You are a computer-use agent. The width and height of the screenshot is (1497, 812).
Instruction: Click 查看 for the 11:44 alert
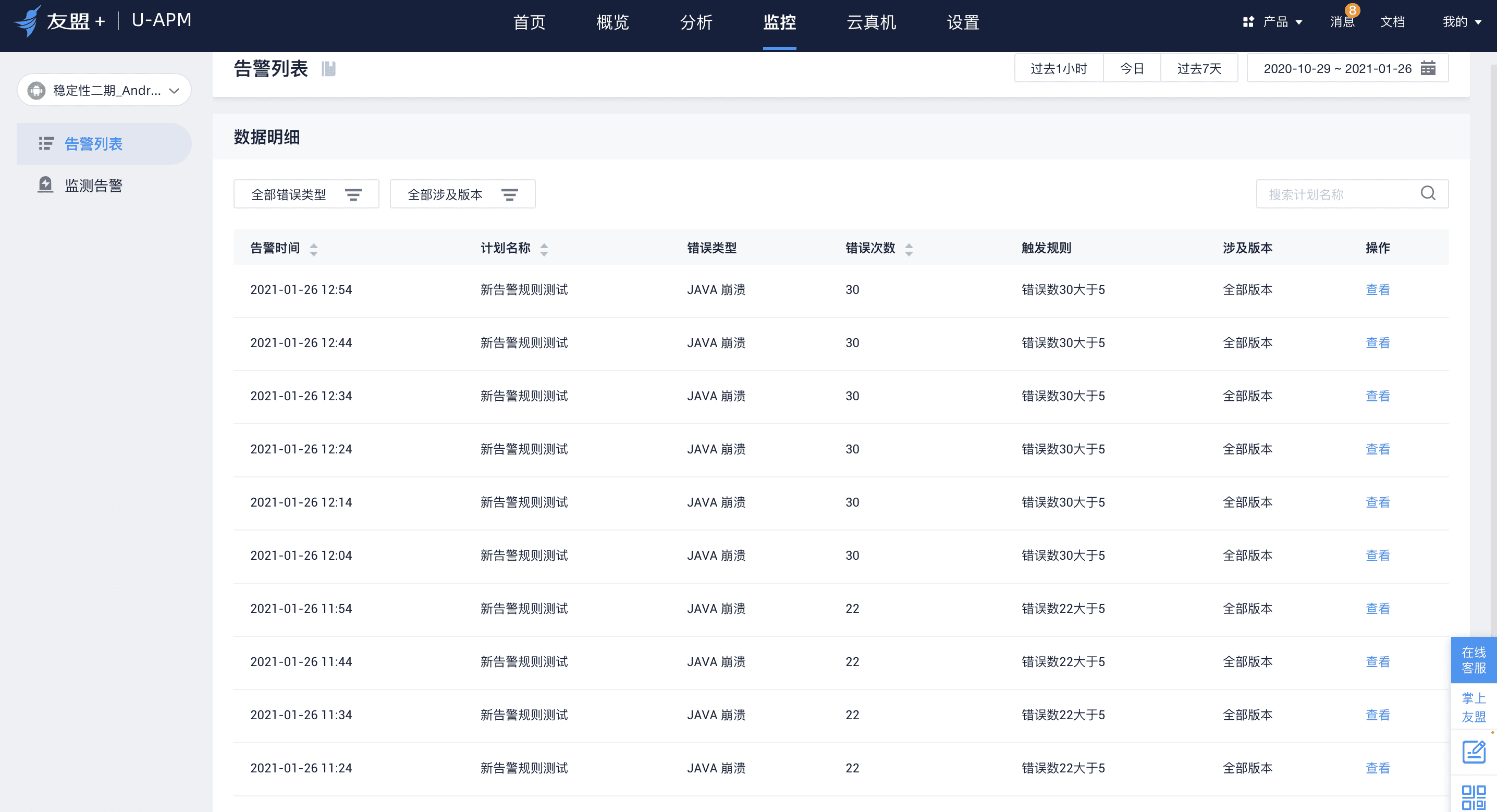[x=1377, y=662]
